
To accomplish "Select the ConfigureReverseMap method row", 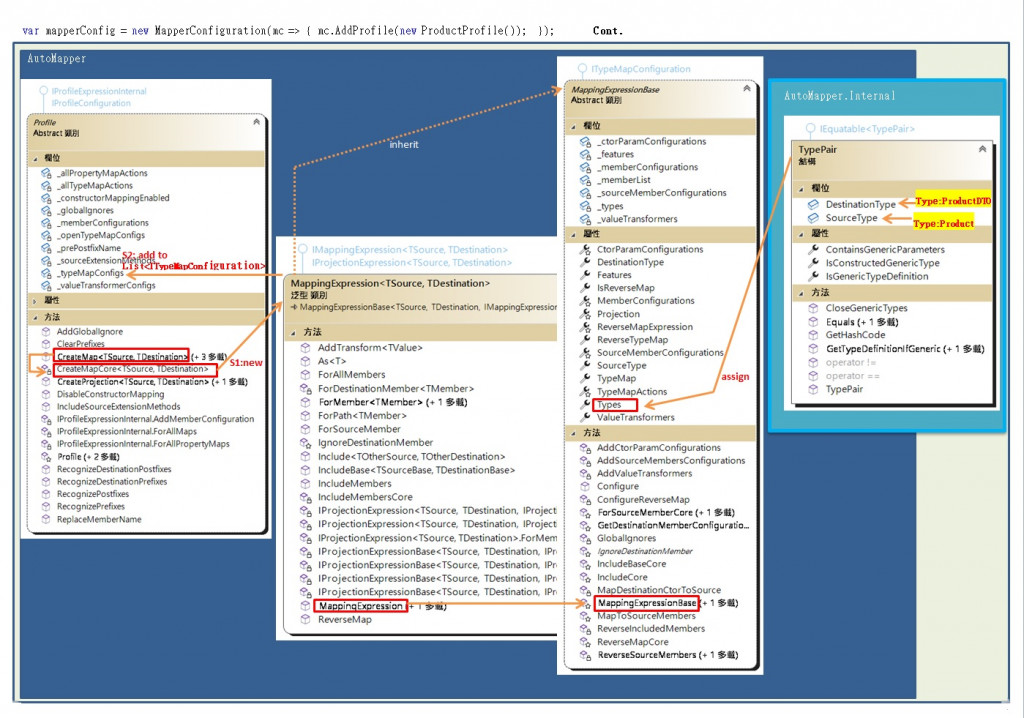I will tap(643, 500).
